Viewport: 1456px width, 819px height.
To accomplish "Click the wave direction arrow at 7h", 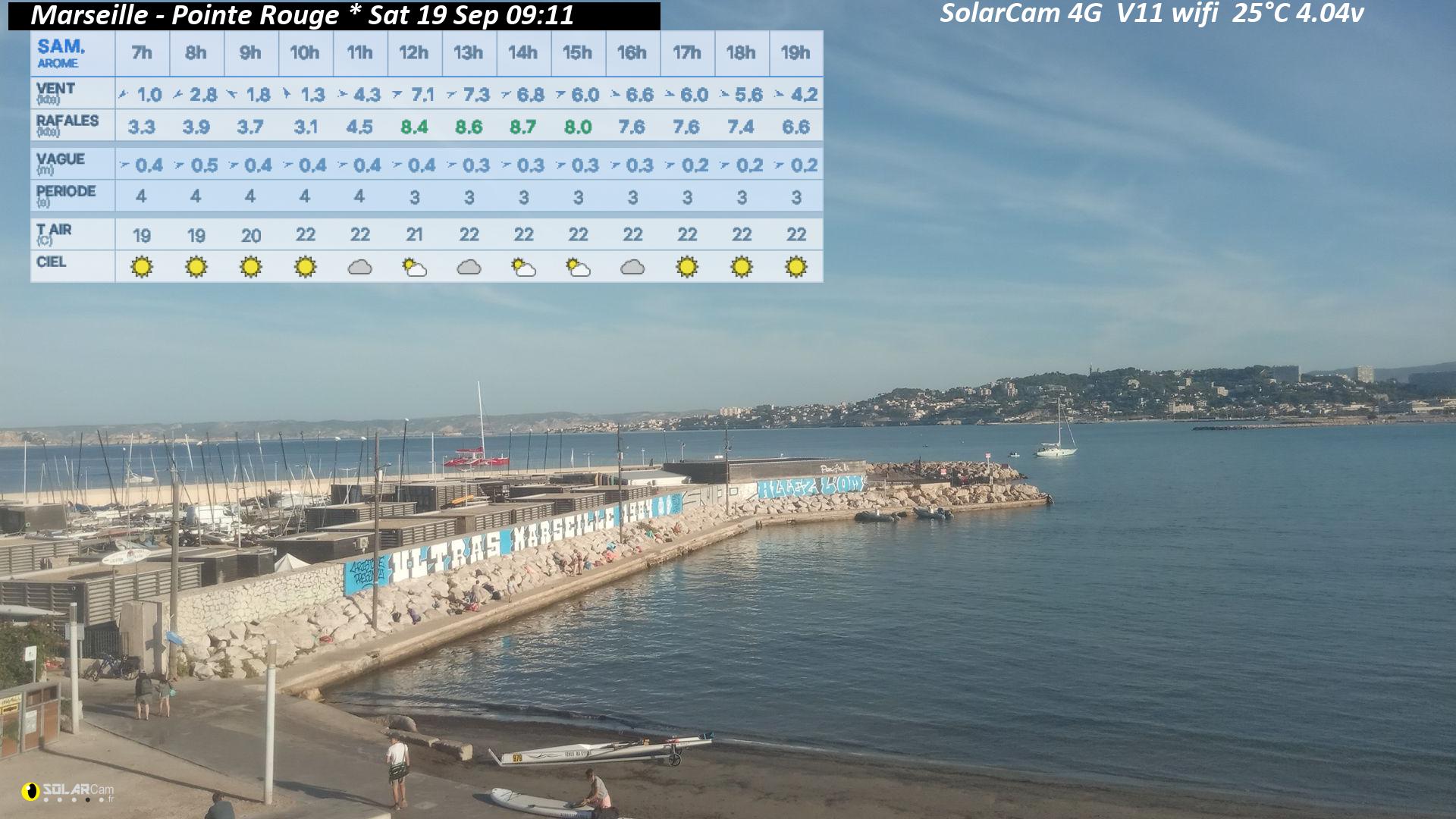I will pyautogui.click(x=124, y=165).
